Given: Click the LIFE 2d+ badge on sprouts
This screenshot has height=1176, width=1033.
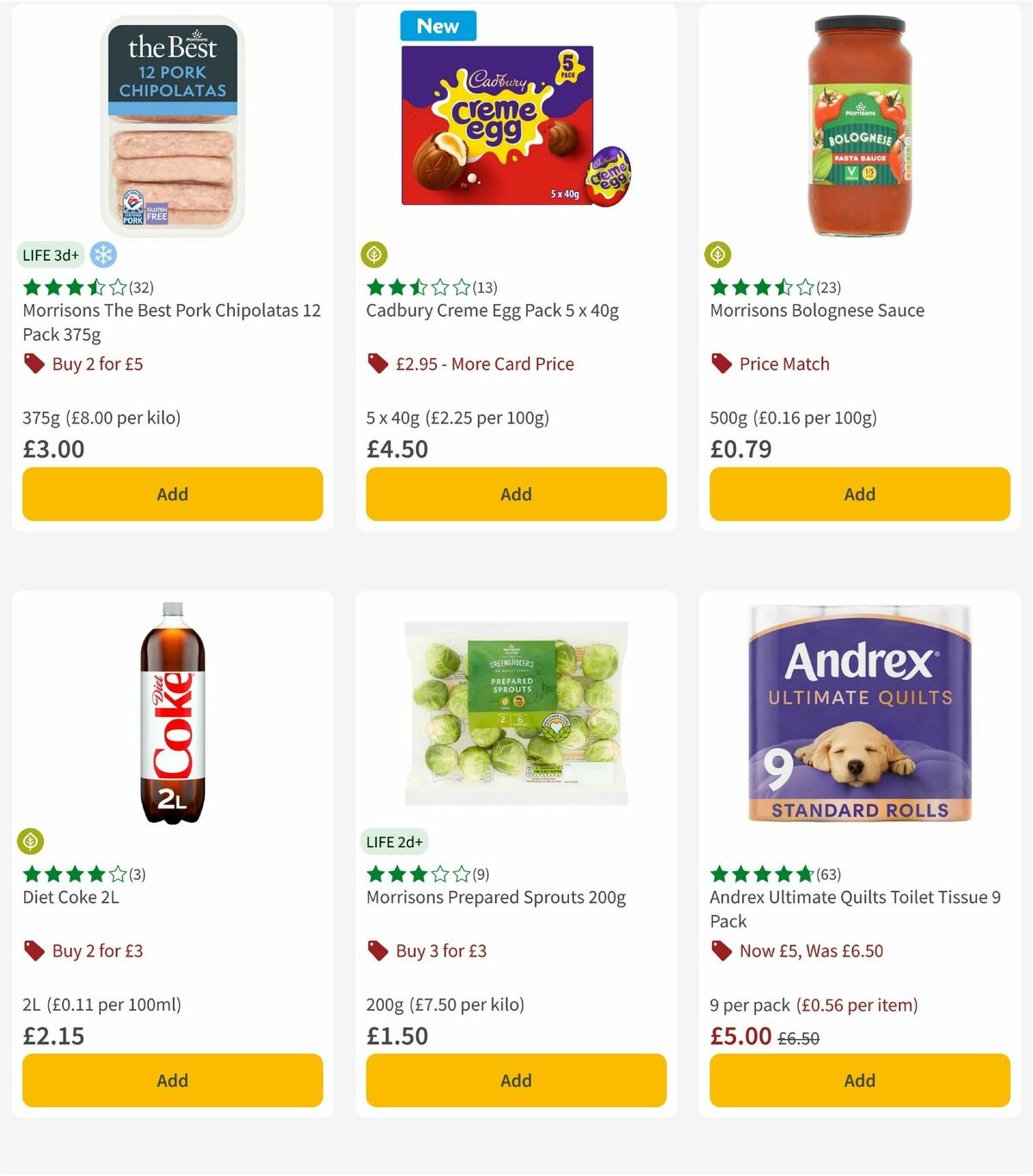Looking at the screenshot, I should [394, 841].
